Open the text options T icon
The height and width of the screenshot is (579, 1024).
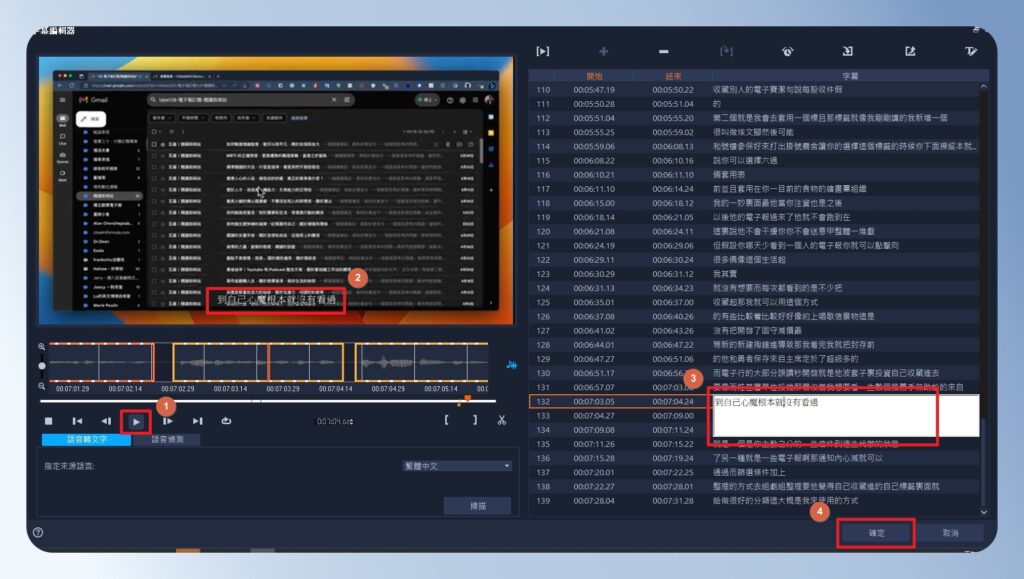[x=970, y=51]
